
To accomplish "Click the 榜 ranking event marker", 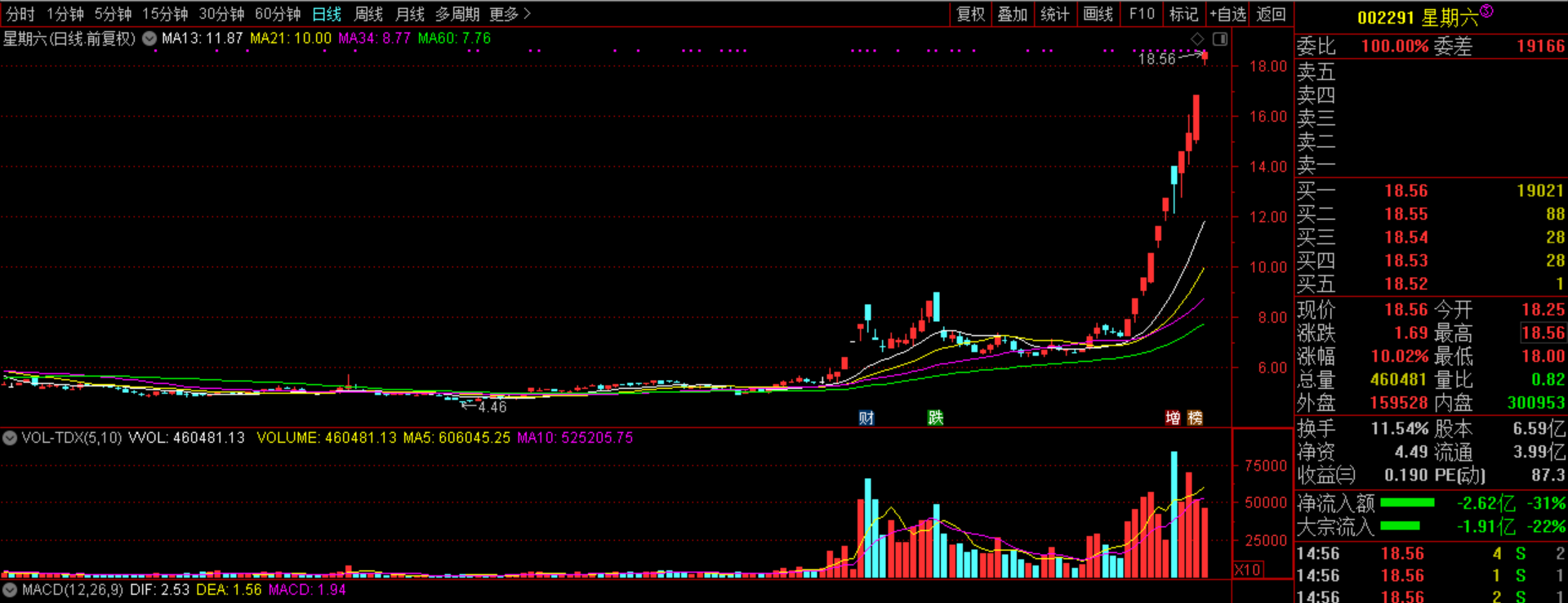I will [x=1195, y=418].
